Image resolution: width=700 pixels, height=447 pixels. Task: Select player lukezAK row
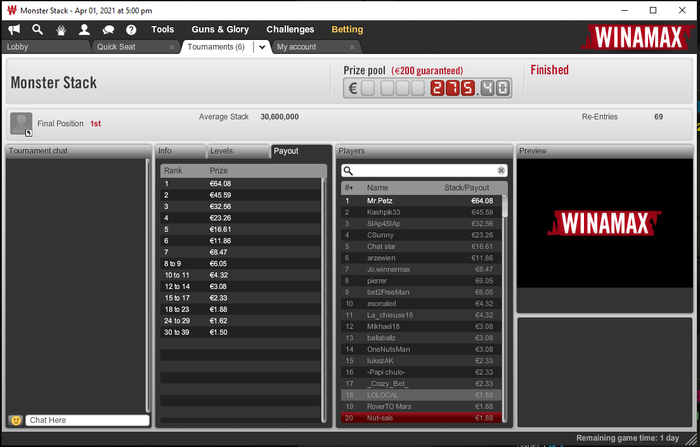point(421,361)
